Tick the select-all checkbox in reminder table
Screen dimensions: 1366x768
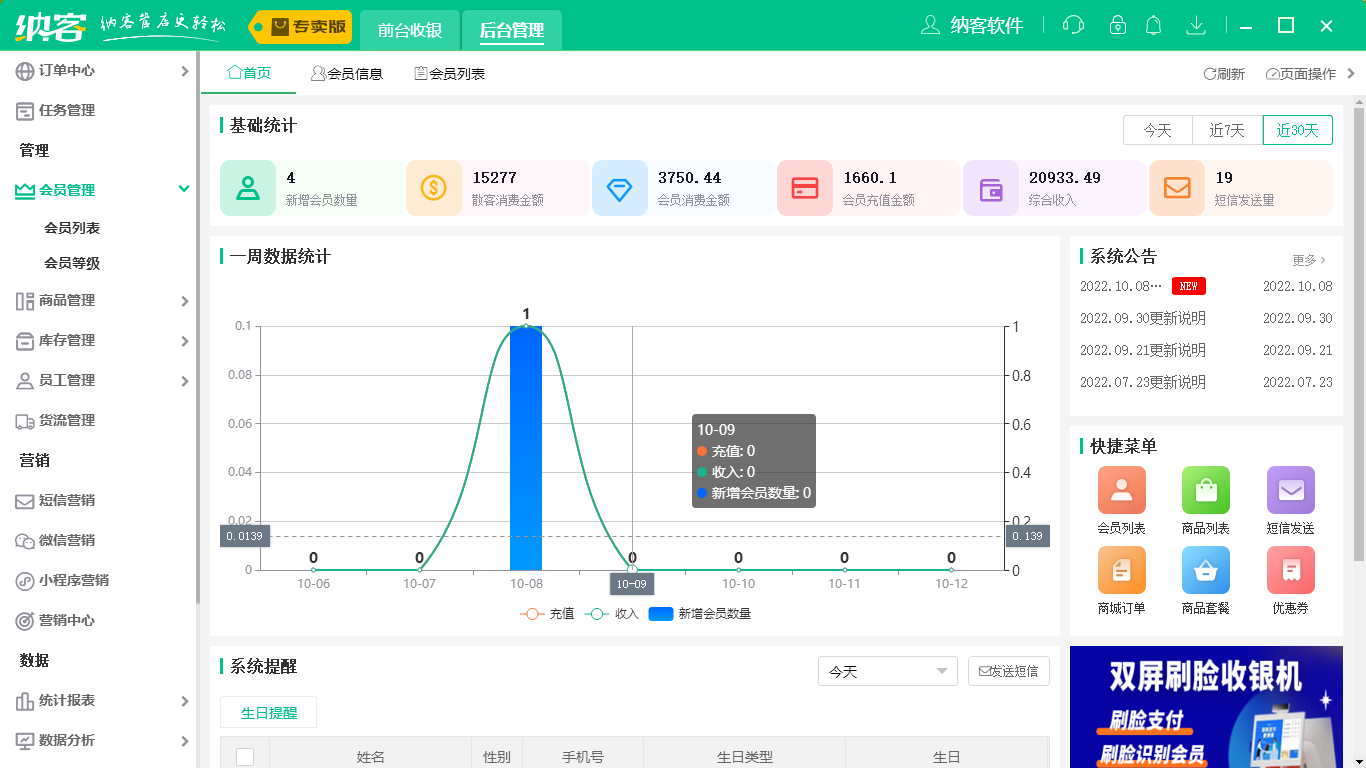[245, 757]
